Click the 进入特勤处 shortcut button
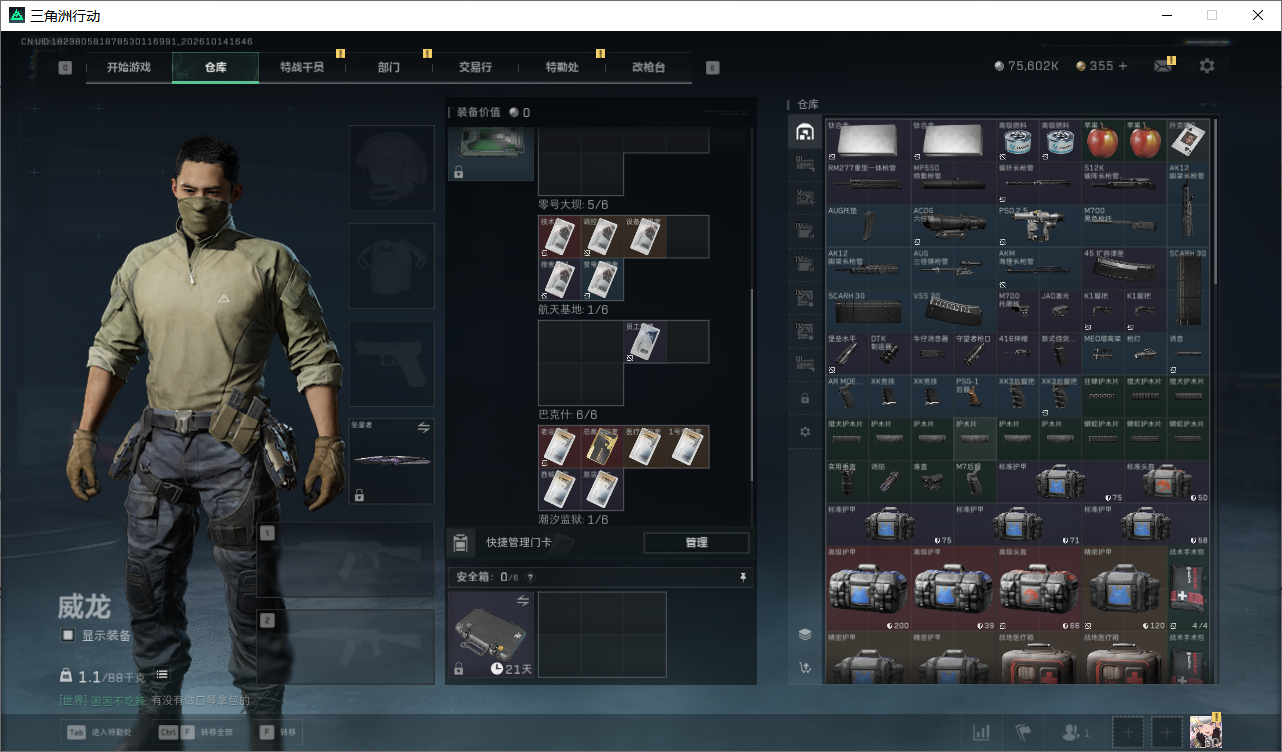The height and width of the screenshot is (752, 1282). point(101,733)
